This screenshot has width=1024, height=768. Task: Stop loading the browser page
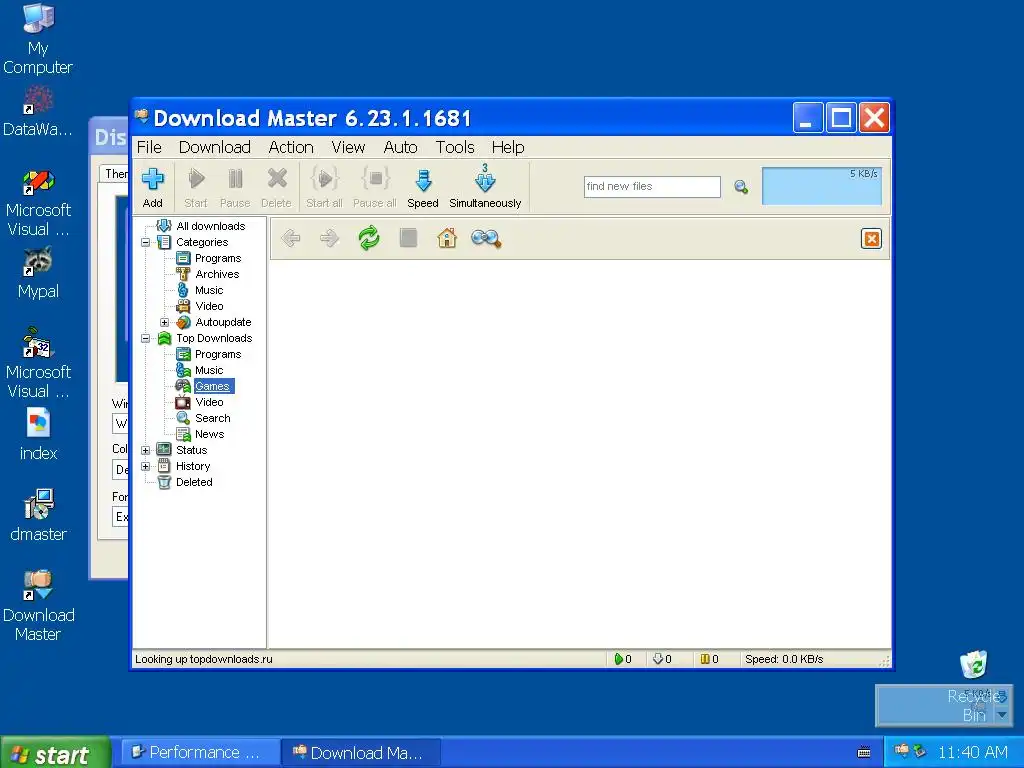tap(408, 238)
